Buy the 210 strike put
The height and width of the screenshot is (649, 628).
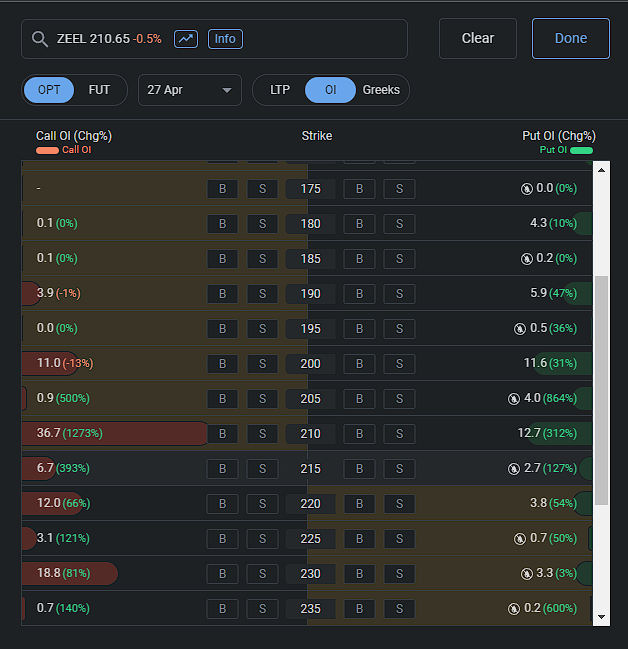[359, 434]
